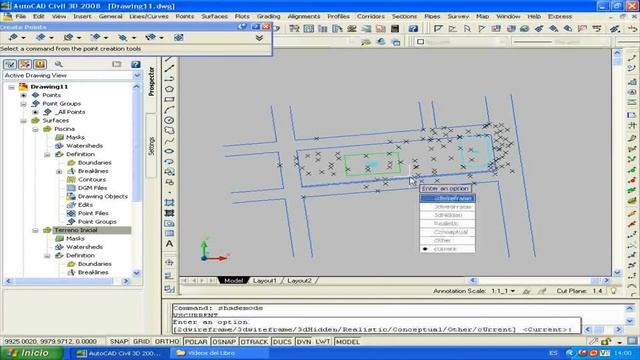Toggle ORTHO mode in status bar
Viewport: 640px width, 360px height.
coord(167,341)
